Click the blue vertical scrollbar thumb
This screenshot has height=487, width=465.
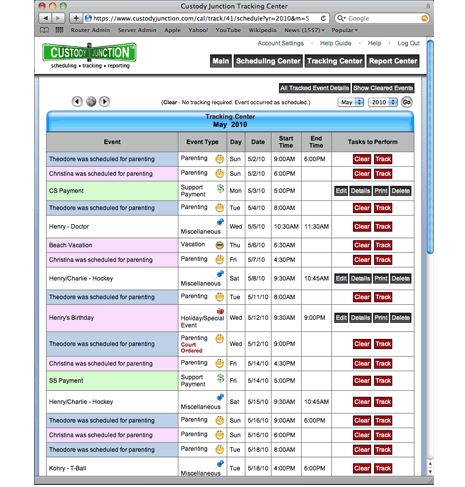(x=430, y=147)
